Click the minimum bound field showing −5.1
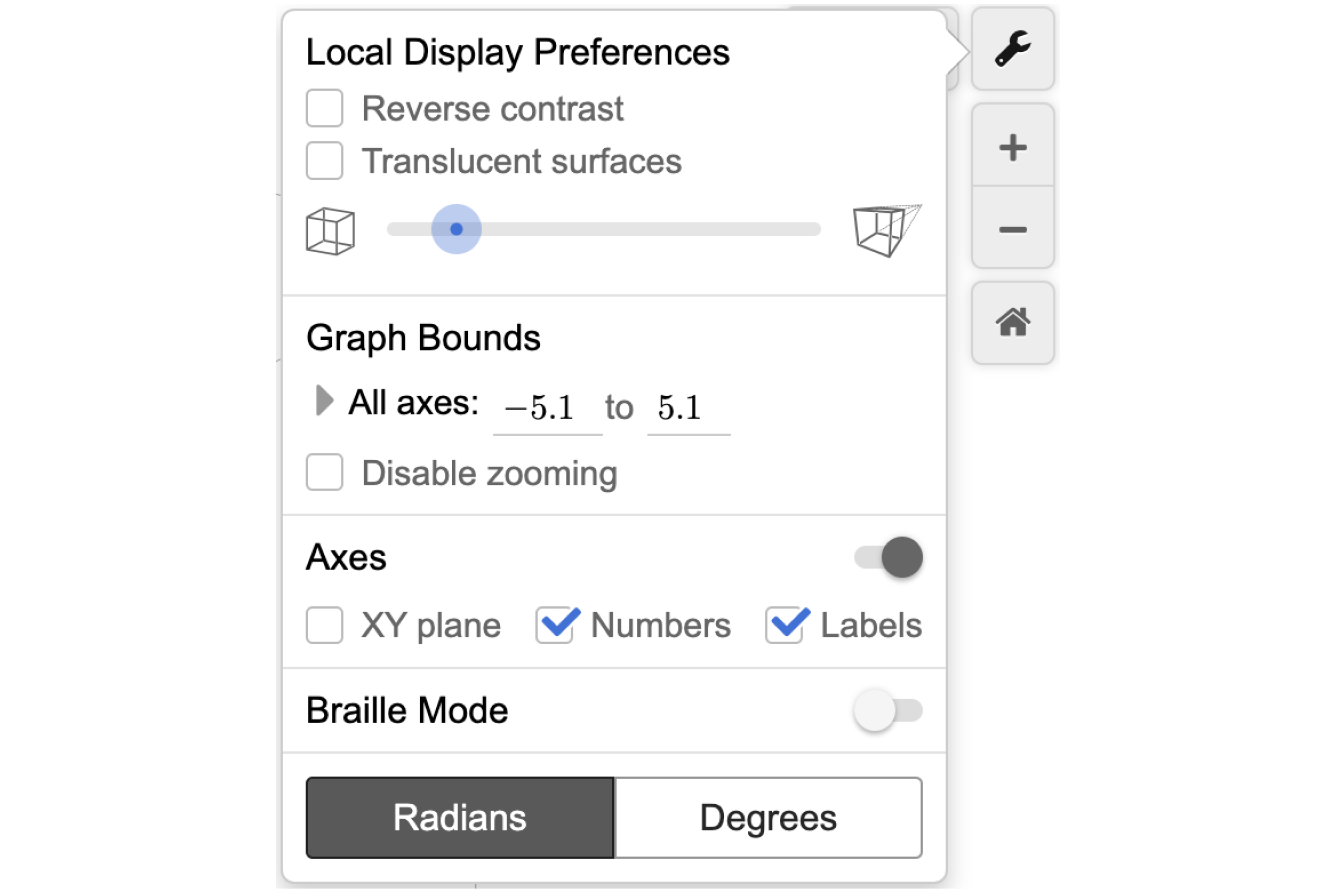Screen dimensions: 1336x890 coord(547,408)
